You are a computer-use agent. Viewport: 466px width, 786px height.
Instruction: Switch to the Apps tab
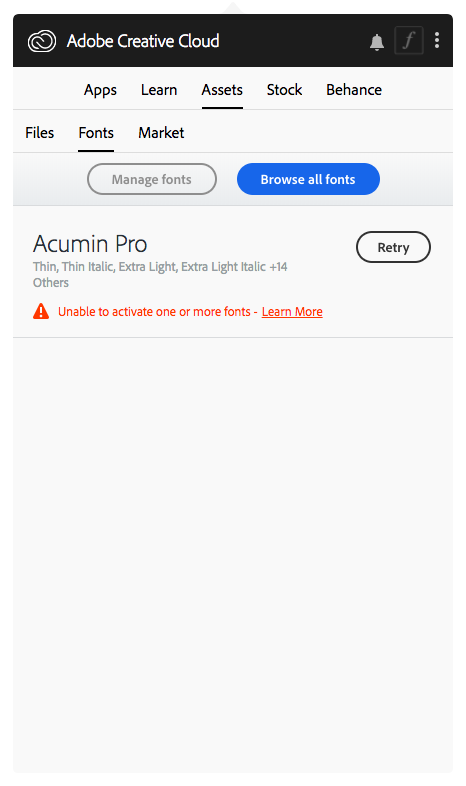[x=100, y=90]
